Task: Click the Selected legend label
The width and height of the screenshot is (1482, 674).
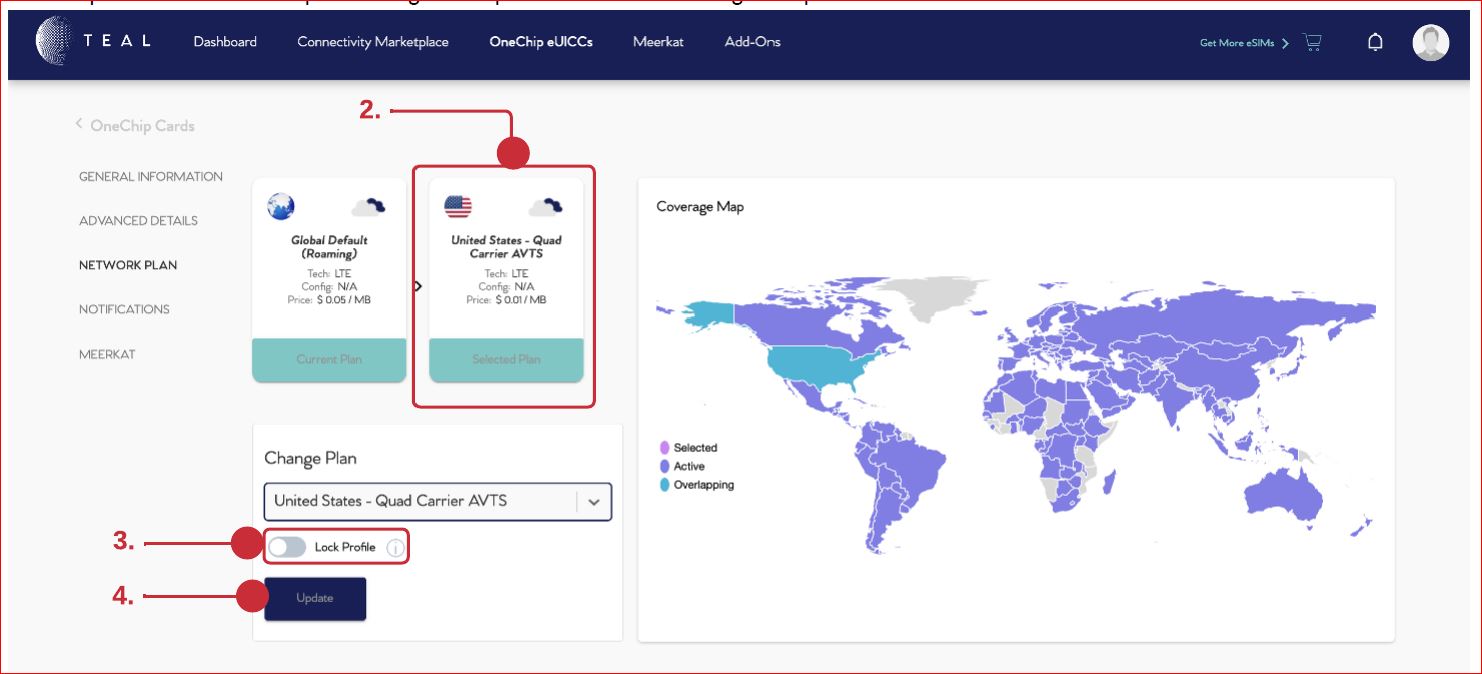Action: [x=696, y=448]
